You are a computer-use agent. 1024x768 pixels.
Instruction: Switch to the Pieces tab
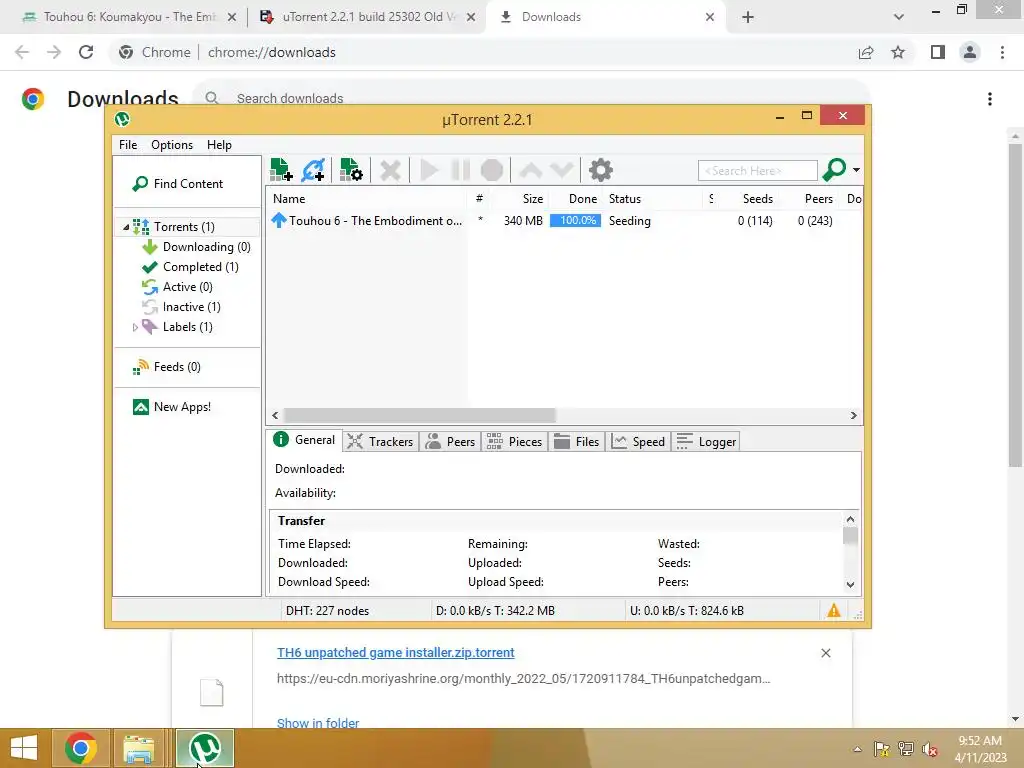tap(515, 442)
